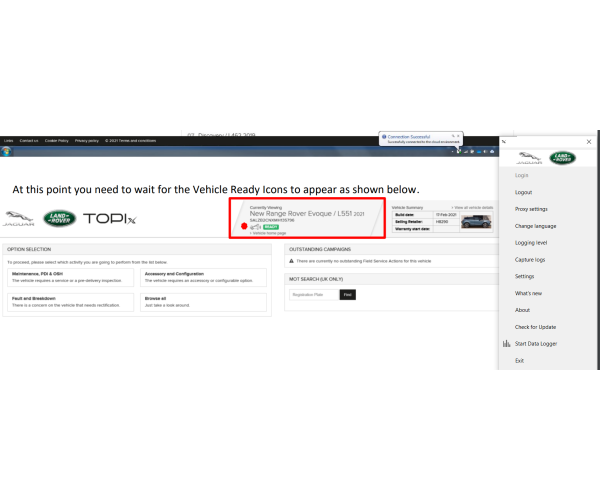Select Maintenance, PDI & OSH option
This screenshot has width=600, height=500.
click(70, 277)
